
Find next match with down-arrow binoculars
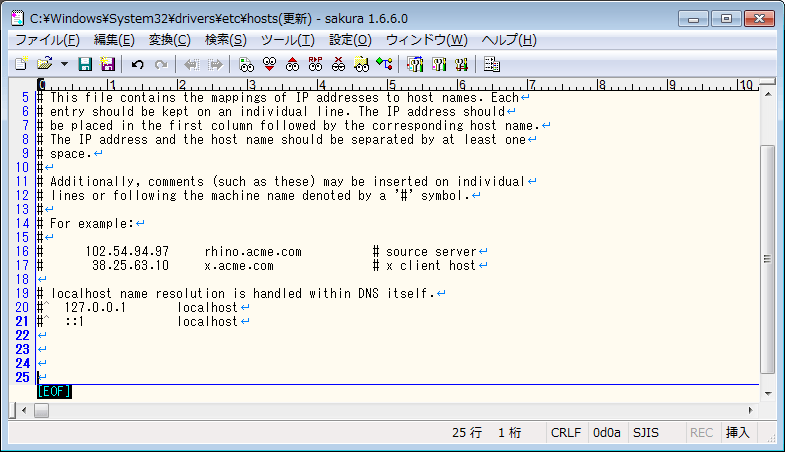coord(269,64)
